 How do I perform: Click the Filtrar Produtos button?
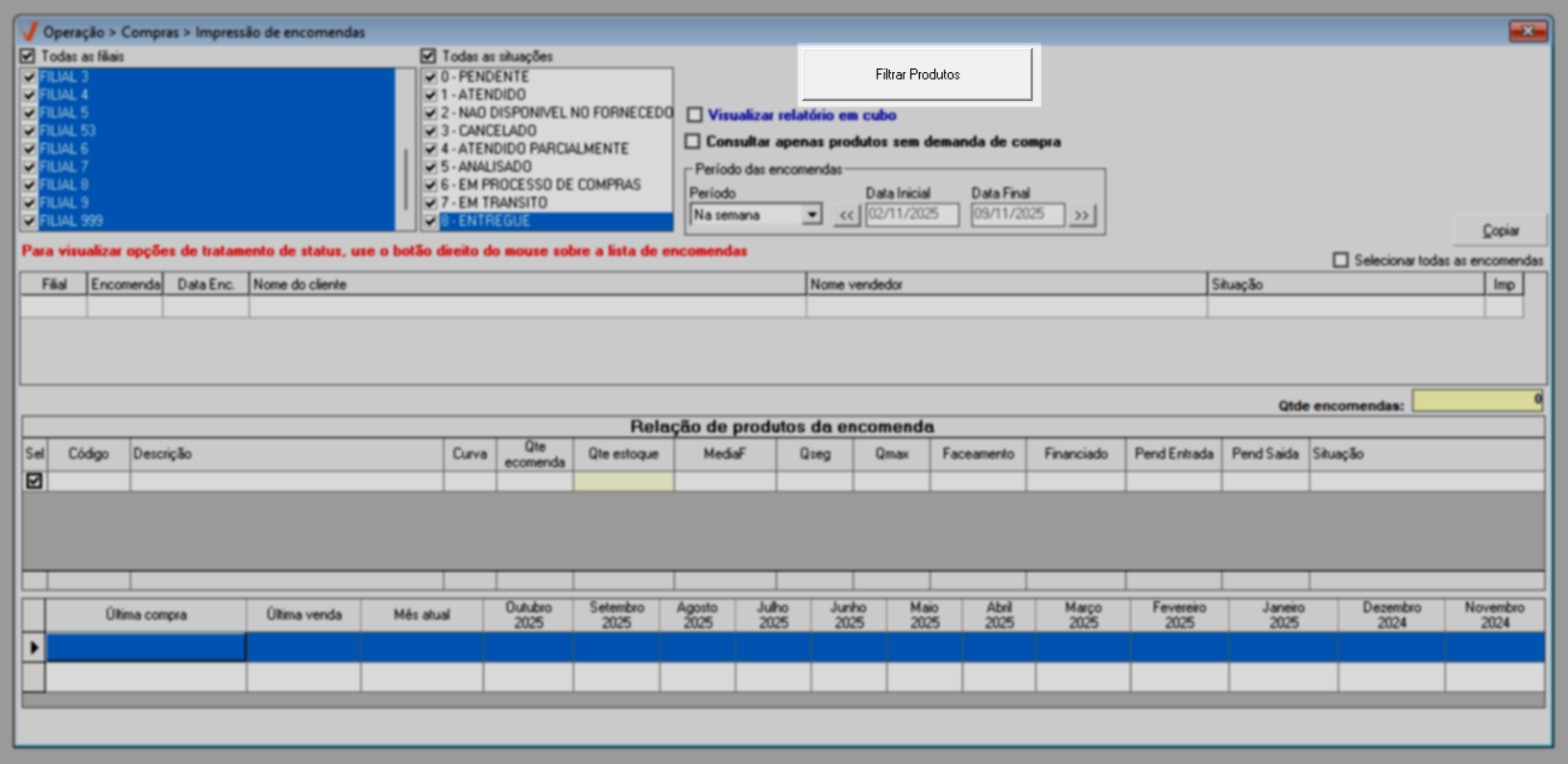click(917, 74)
